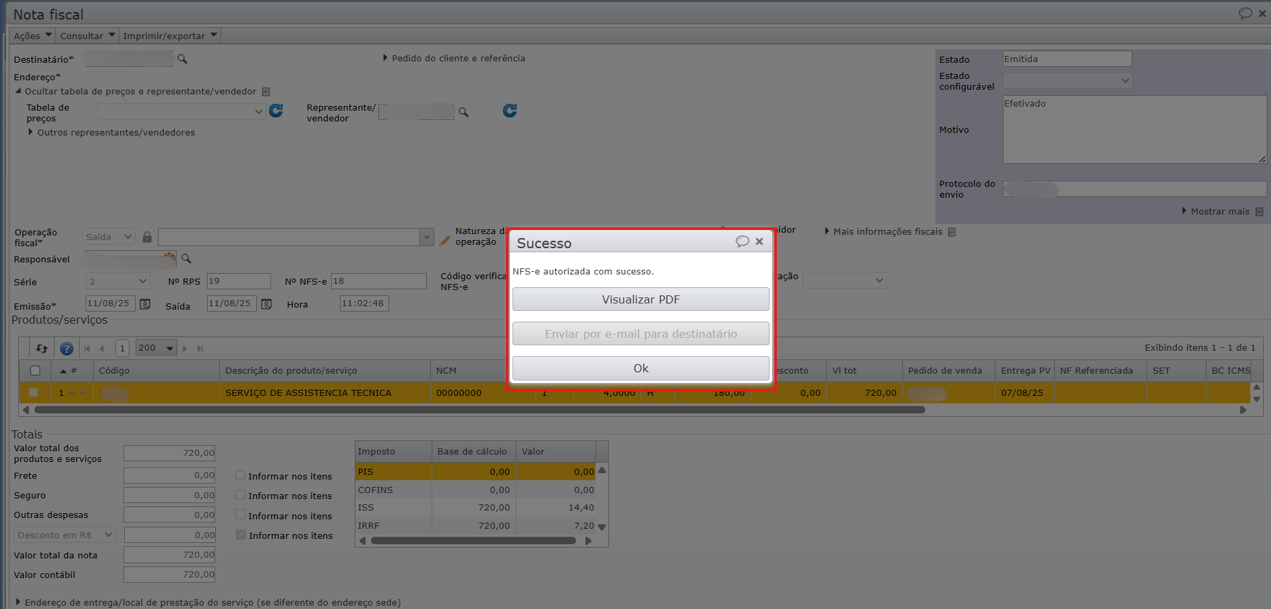Click pencil icon beside Natureza da operação
The height and width of the screenshot is (609, 1271).
[x=445, y=240]
